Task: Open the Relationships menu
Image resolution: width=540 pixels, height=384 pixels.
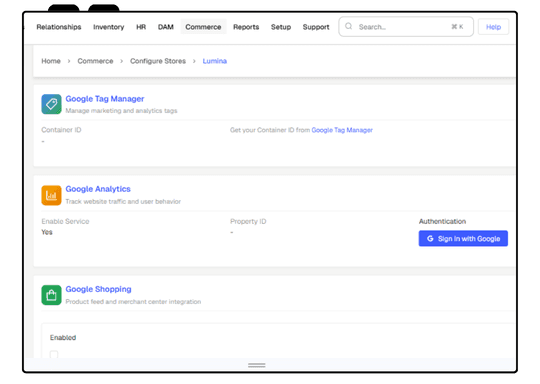Action: tap(59, 27)
